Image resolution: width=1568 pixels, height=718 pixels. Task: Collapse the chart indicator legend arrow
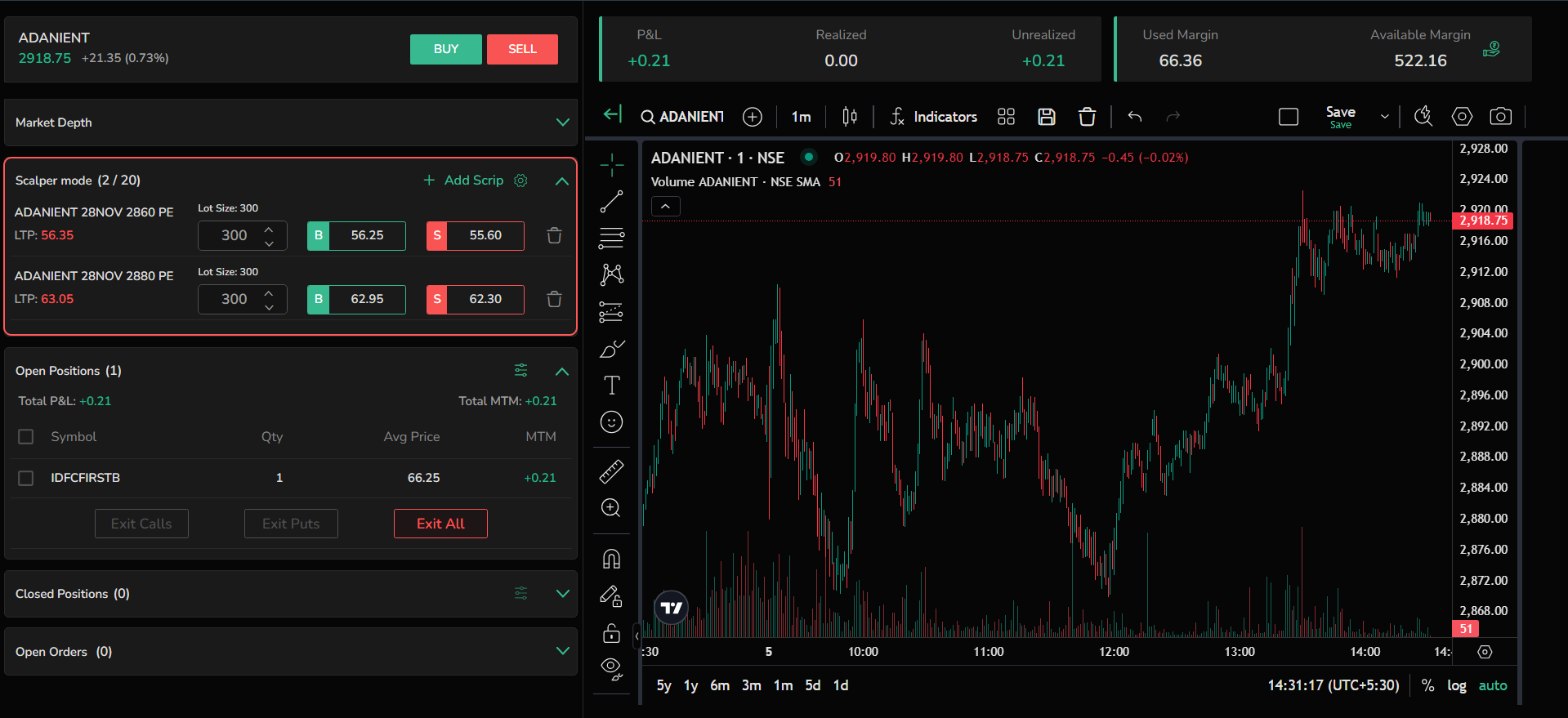tap(665, 207)
